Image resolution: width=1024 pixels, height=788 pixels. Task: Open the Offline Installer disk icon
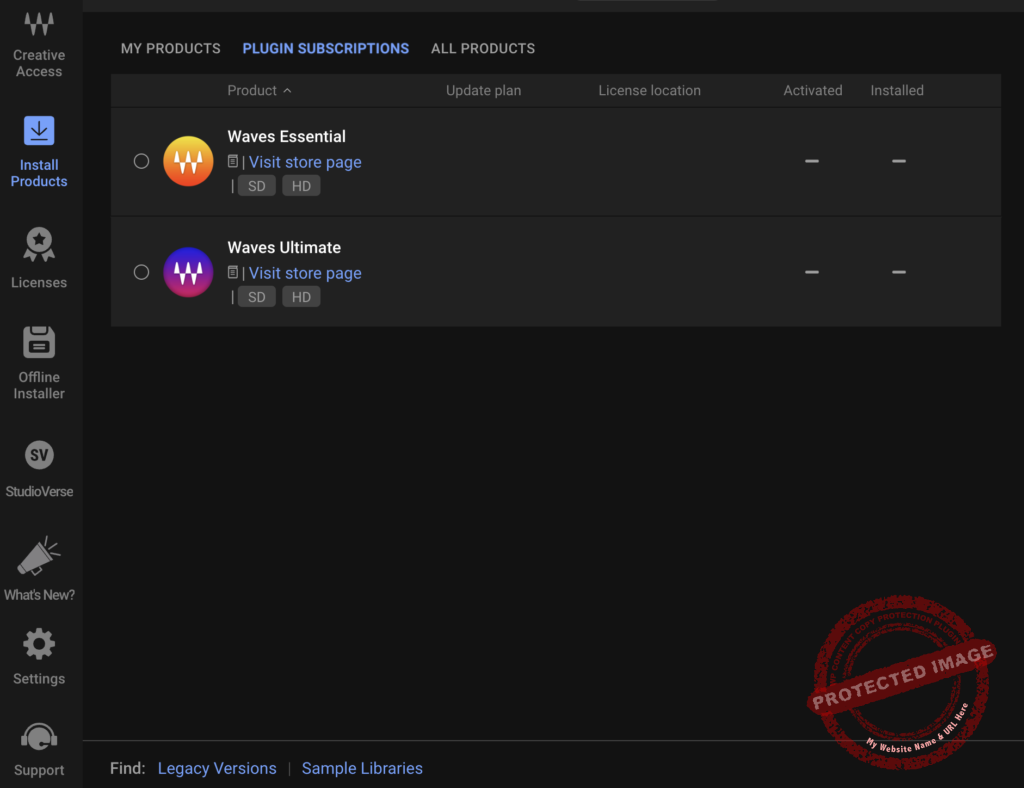[x=39, y=342]
